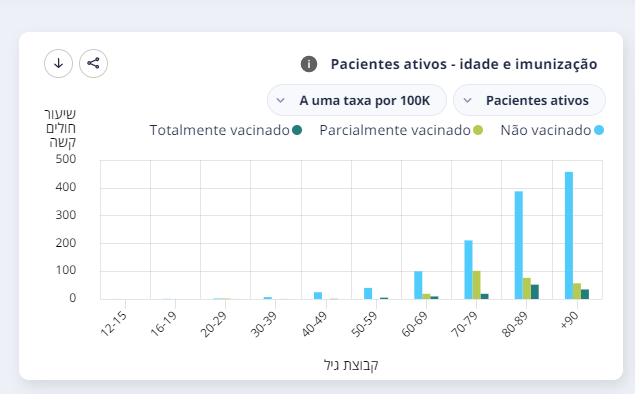
Task: Click the blue unvaccinated bar for 70-79
Action: coord(469,270)
